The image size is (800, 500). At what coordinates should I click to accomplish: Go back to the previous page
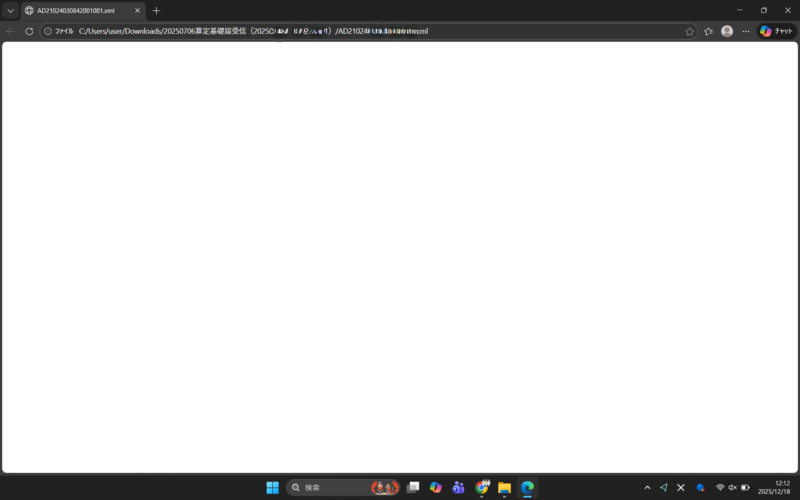(11, 31)
